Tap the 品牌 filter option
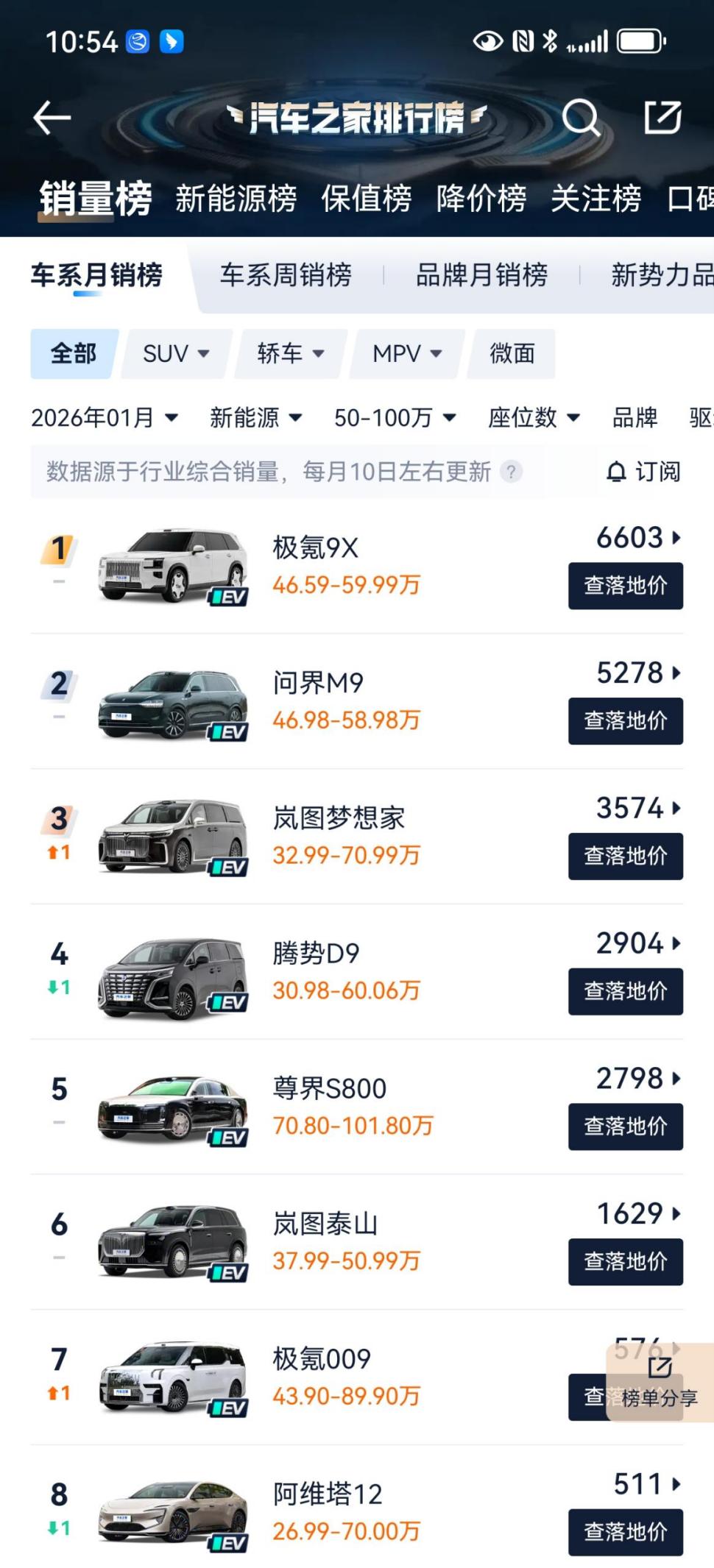Image resolution: width=714 pixels, height=1568 pixels. click(x=635, y=418)
